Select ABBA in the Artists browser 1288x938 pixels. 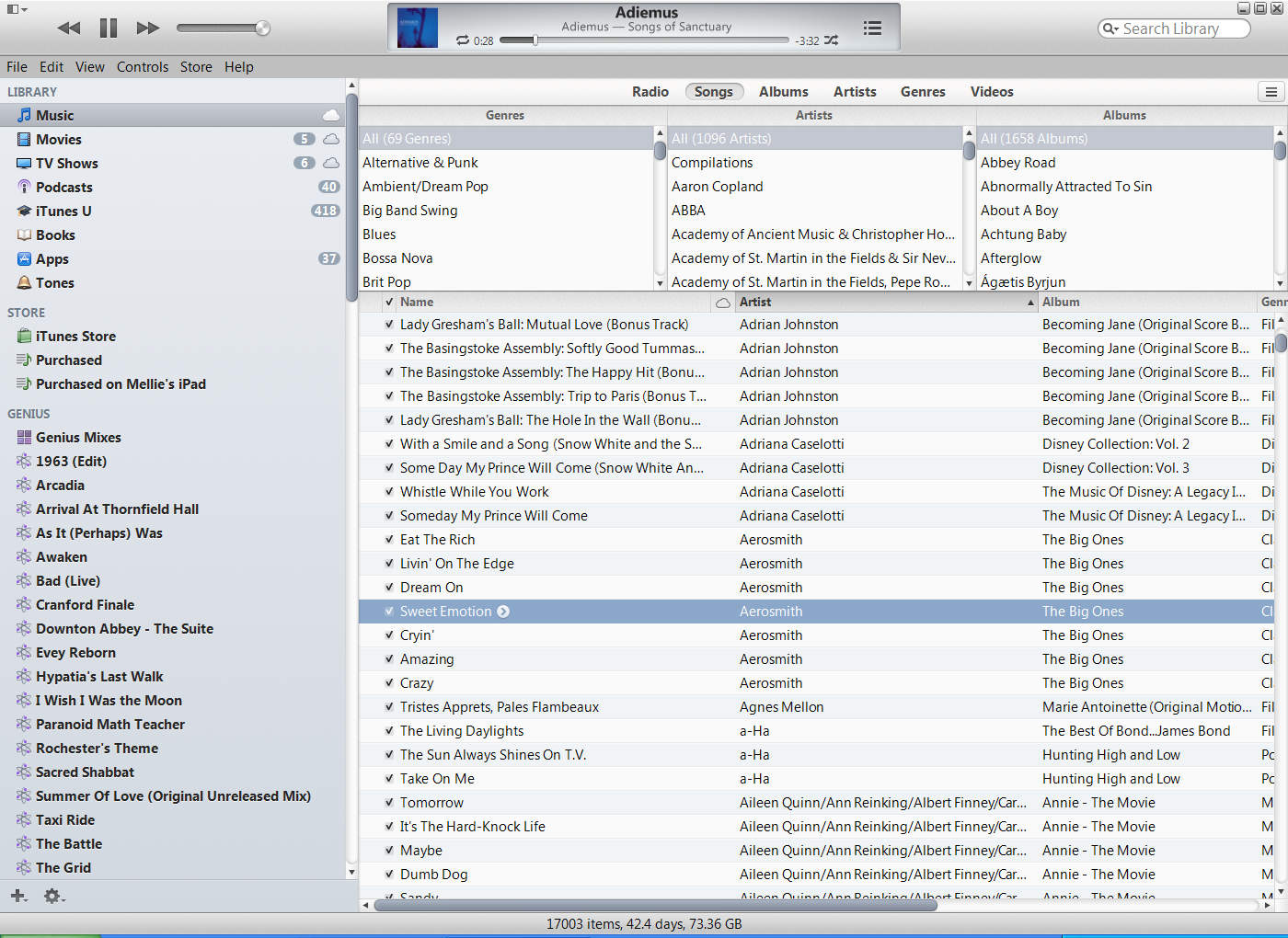pos(815,211)
